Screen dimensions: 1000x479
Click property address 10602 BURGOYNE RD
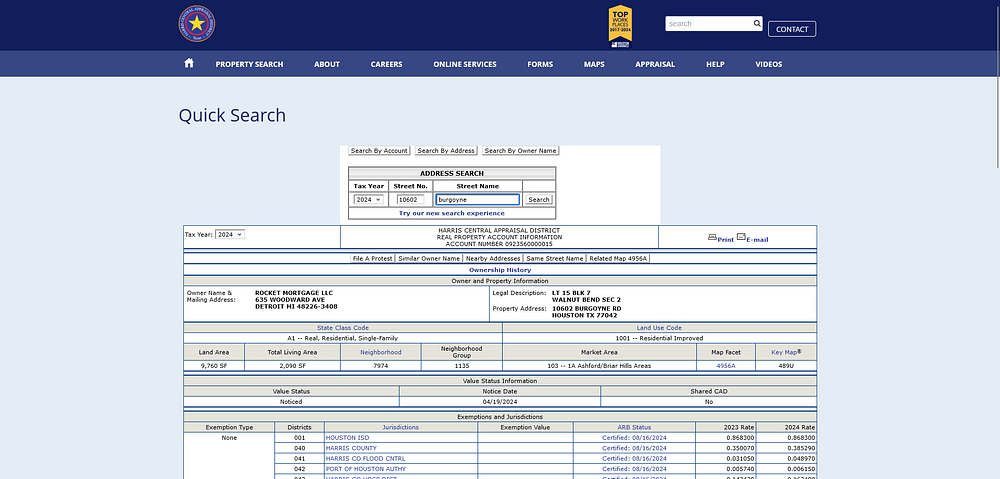(586, 308)
